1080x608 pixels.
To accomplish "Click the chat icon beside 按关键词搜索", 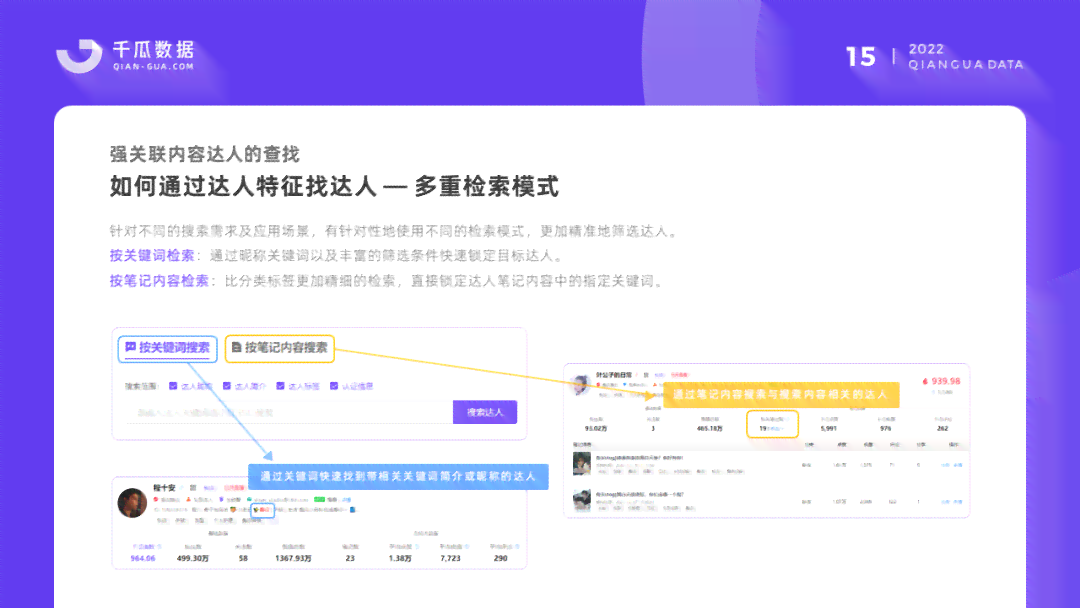I will (x=130, y=348).
